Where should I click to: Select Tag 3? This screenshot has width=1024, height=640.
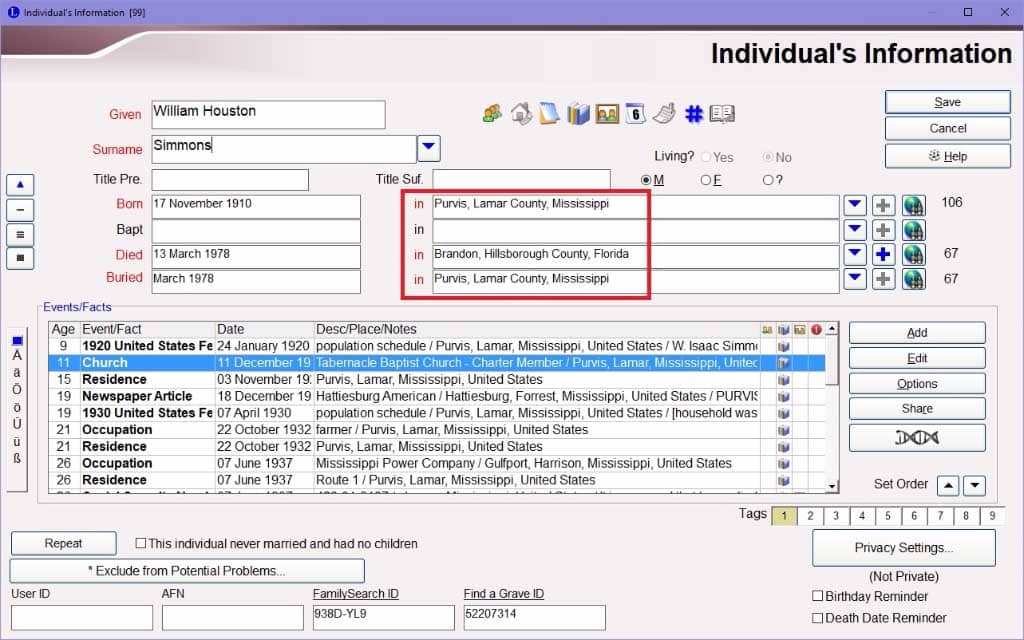click(836, 516)
